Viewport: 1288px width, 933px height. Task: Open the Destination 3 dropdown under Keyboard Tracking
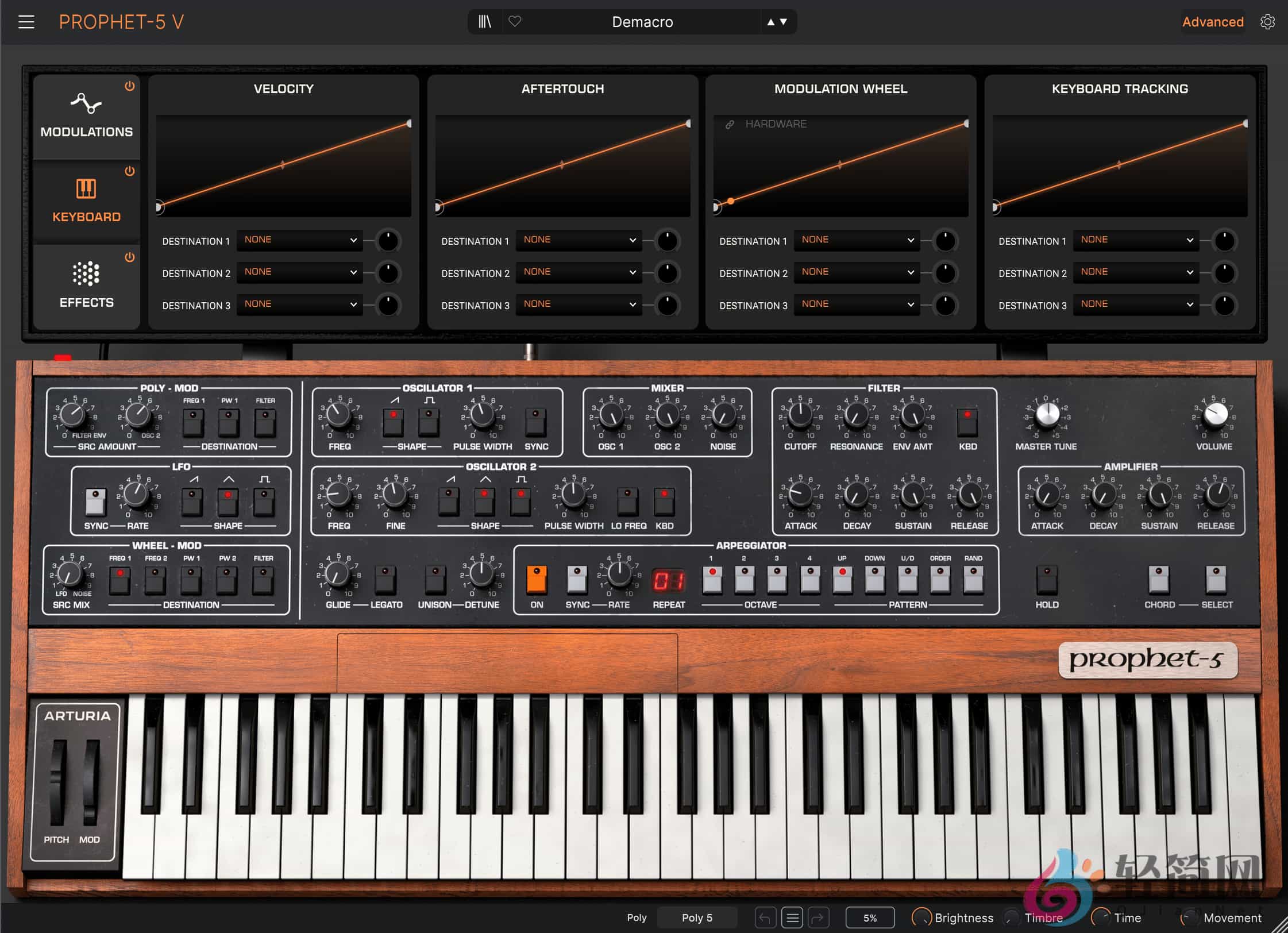[1135, 305]
